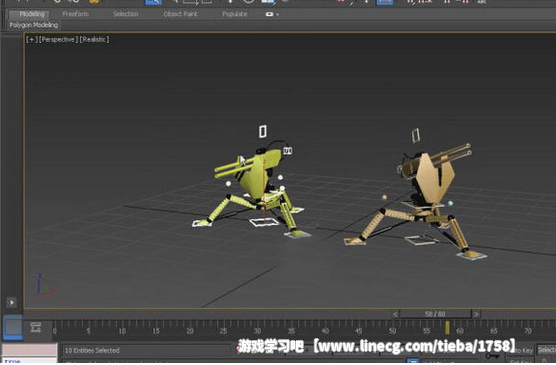Click the Selection ribbon tab
Image resolution: width=556 pixels, height=365 pixels.
pyautogui.click(x=126, y=14)
